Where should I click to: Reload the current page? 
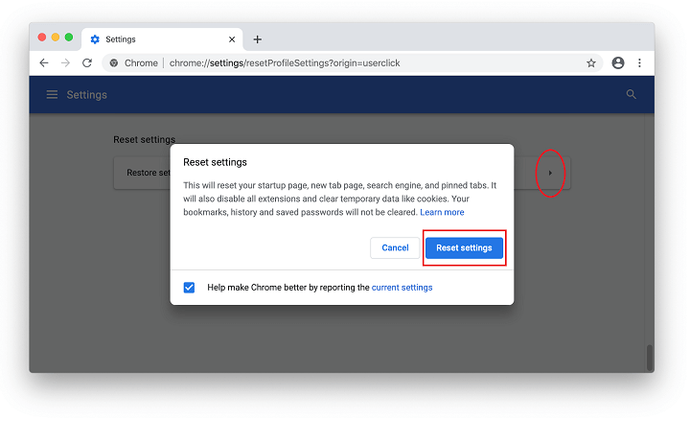87,63
